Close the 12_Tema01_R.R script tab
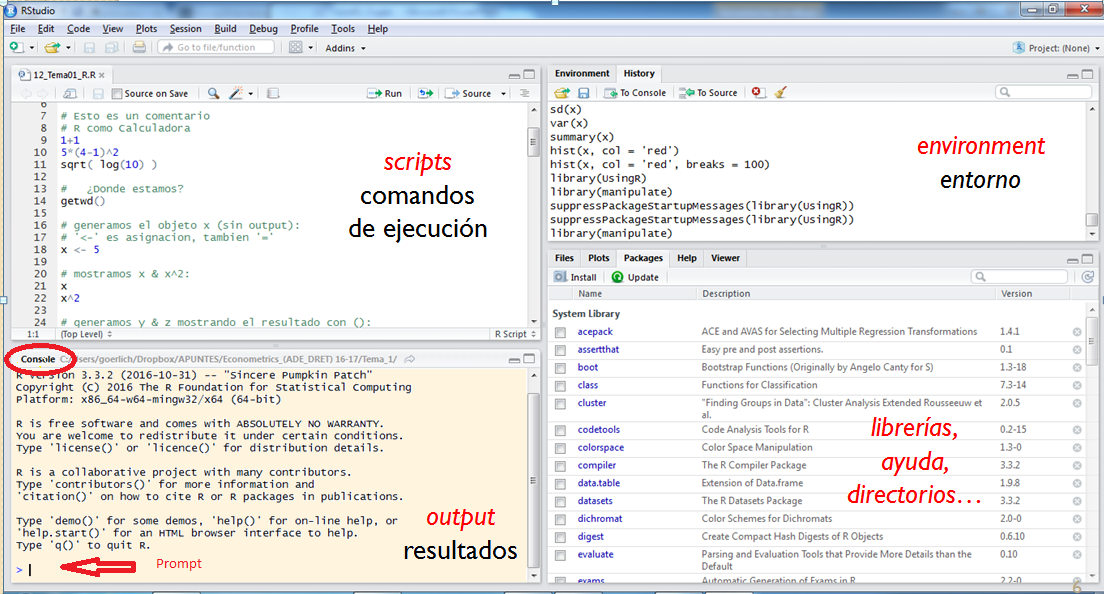Image resolution: width=1104 pixels, height=594 pixels. 101,75
